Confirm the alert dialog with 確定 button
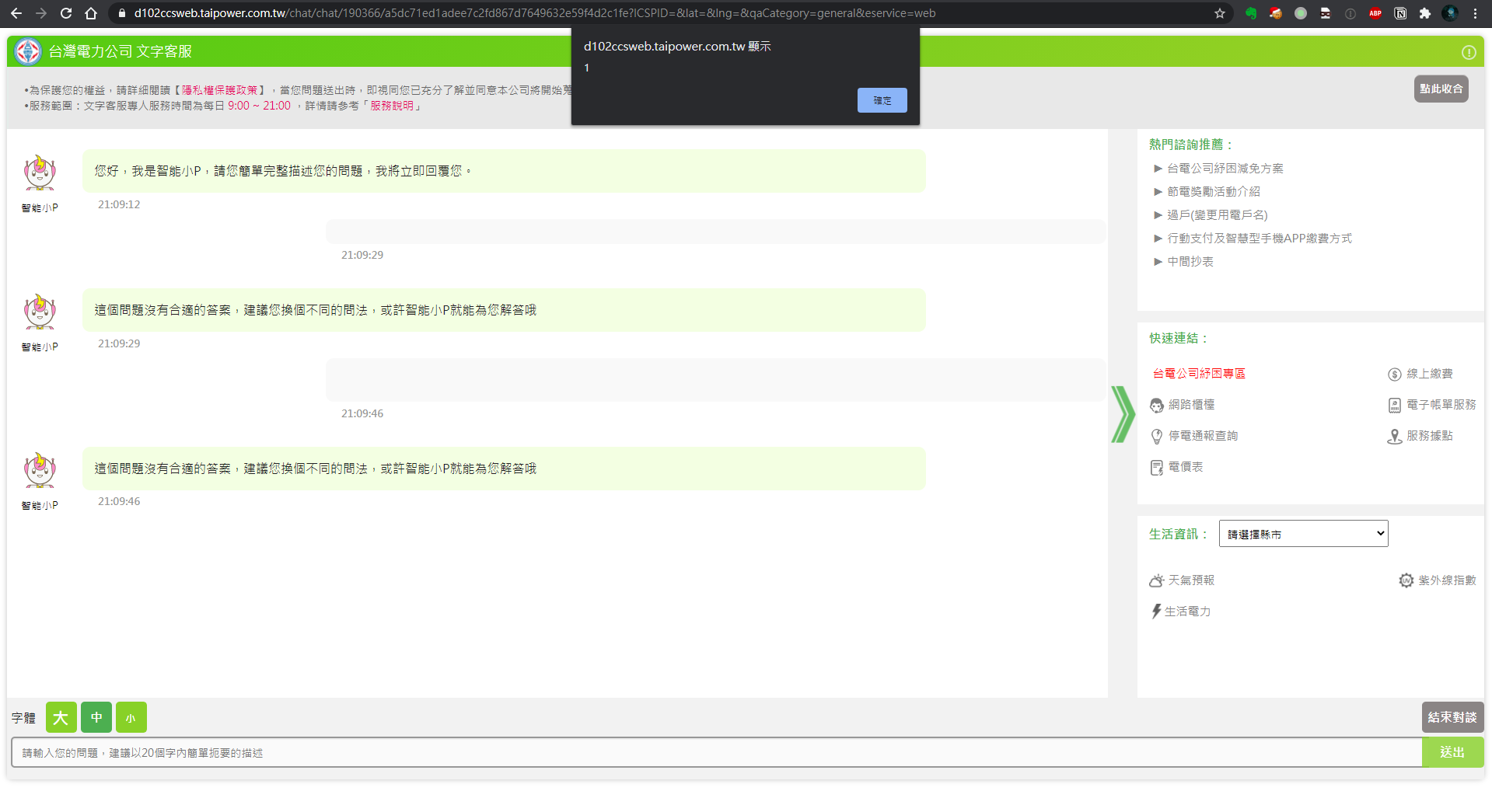This screenshot has width=1492, height=812. click(x=882, y=100)
